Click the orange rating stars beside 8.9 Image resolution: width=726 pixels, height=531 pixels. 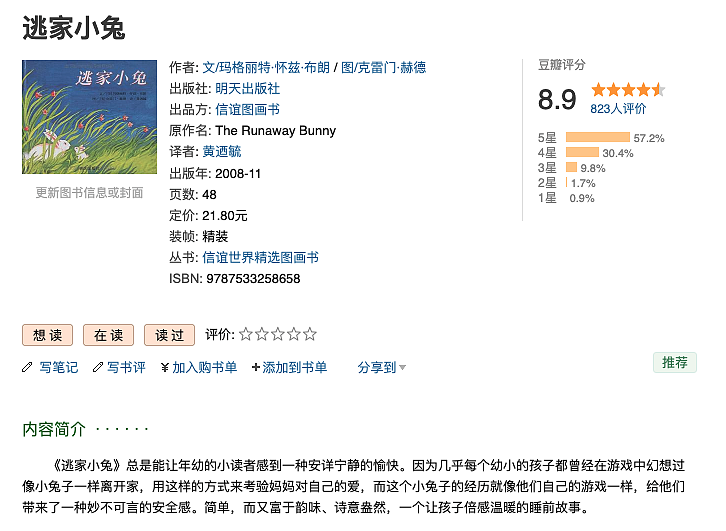tap(627, 90)
